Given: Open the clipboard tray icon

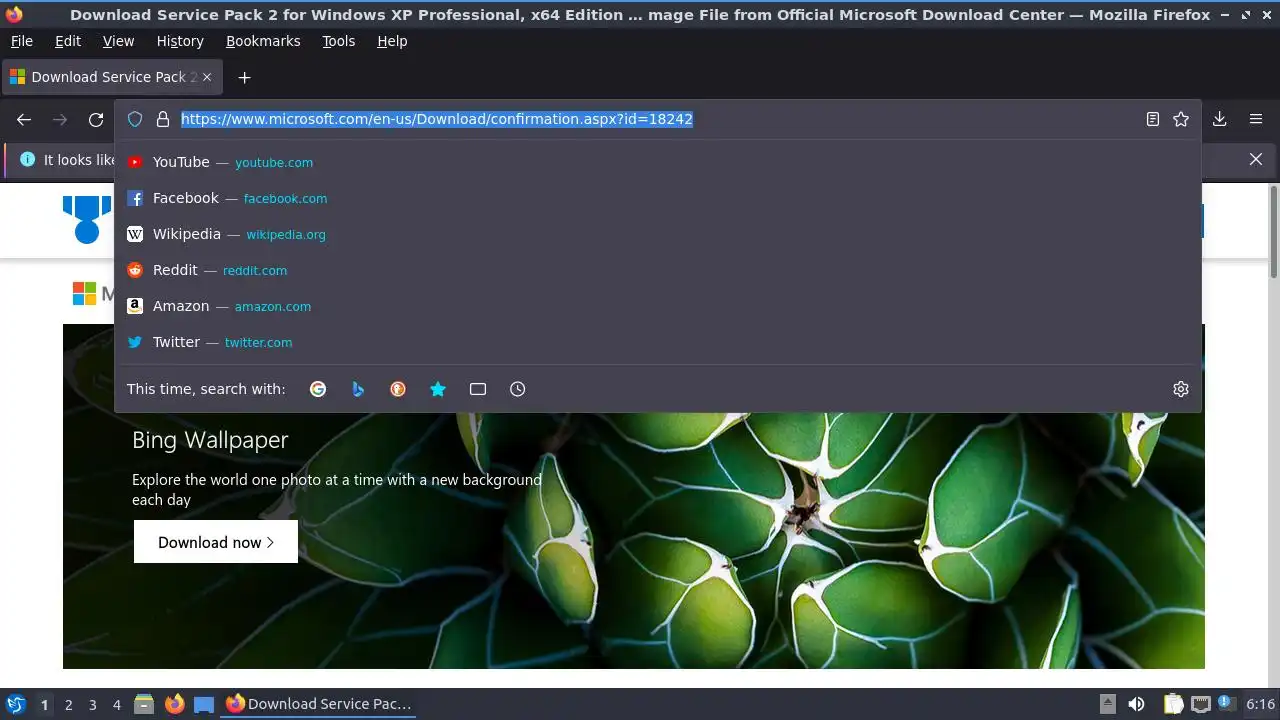Looking at the screenshot, I should pyautogui.click(x=1173, y=704).
